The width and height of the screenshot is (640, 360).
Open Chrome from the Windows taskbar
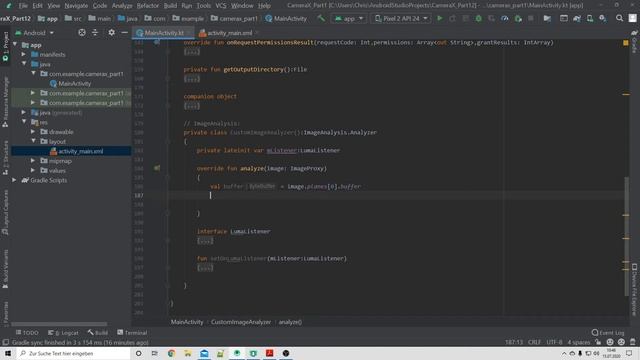pyautogui.click(x=171, y=353)
